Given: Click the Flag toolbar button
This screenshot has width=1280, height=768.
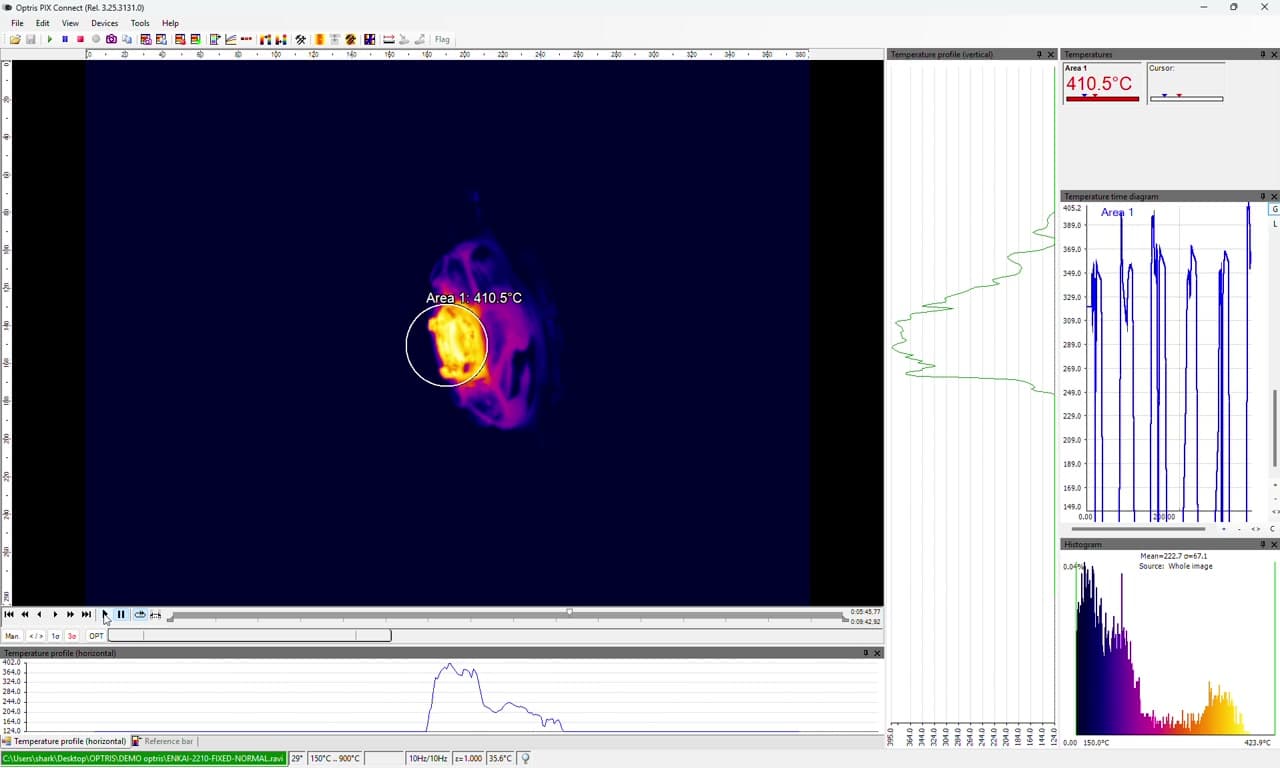Looking at the screenshot, I should tap(442, 40).
